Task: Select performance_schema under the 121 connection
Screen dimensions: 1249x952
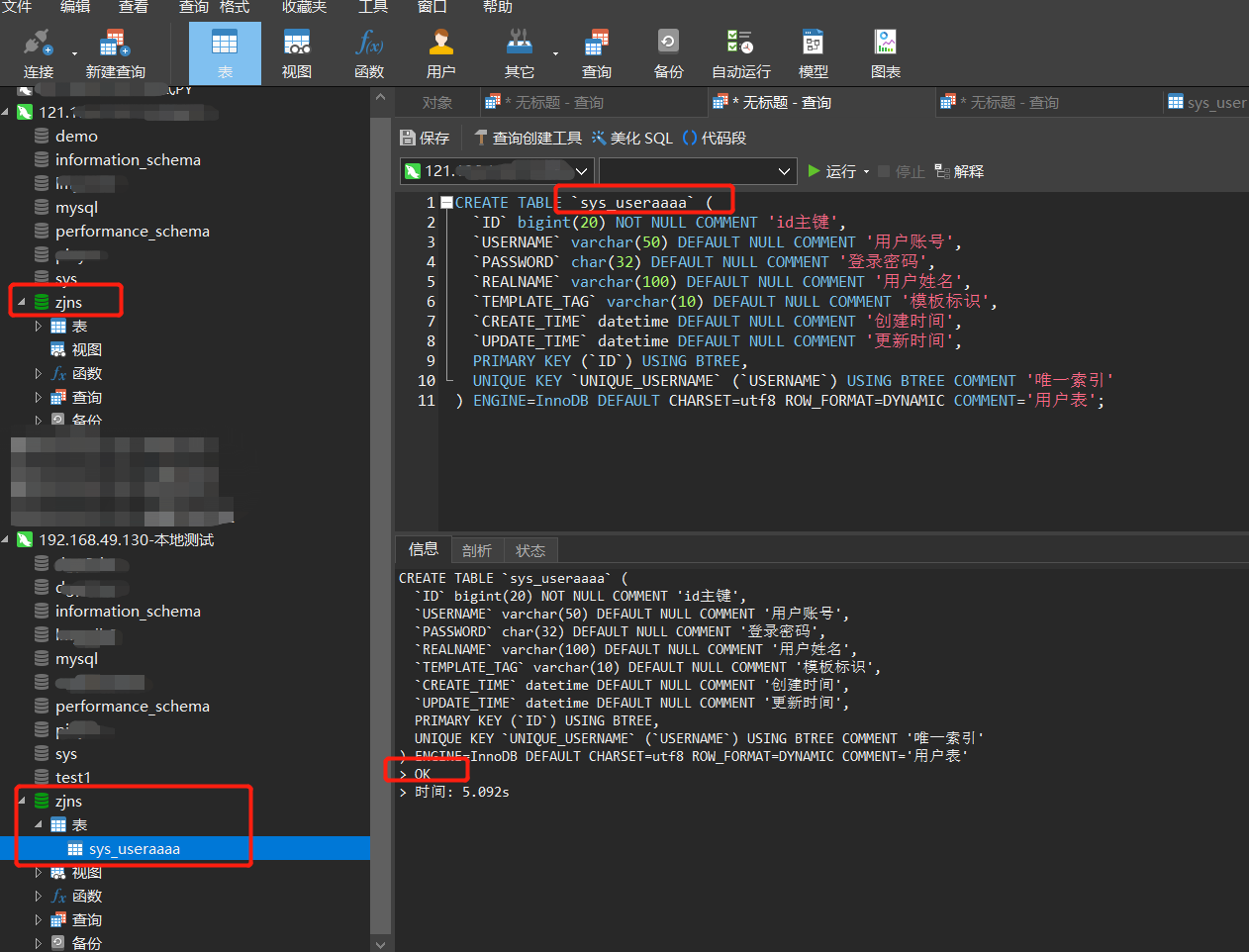Action: [x=133, y=231]
